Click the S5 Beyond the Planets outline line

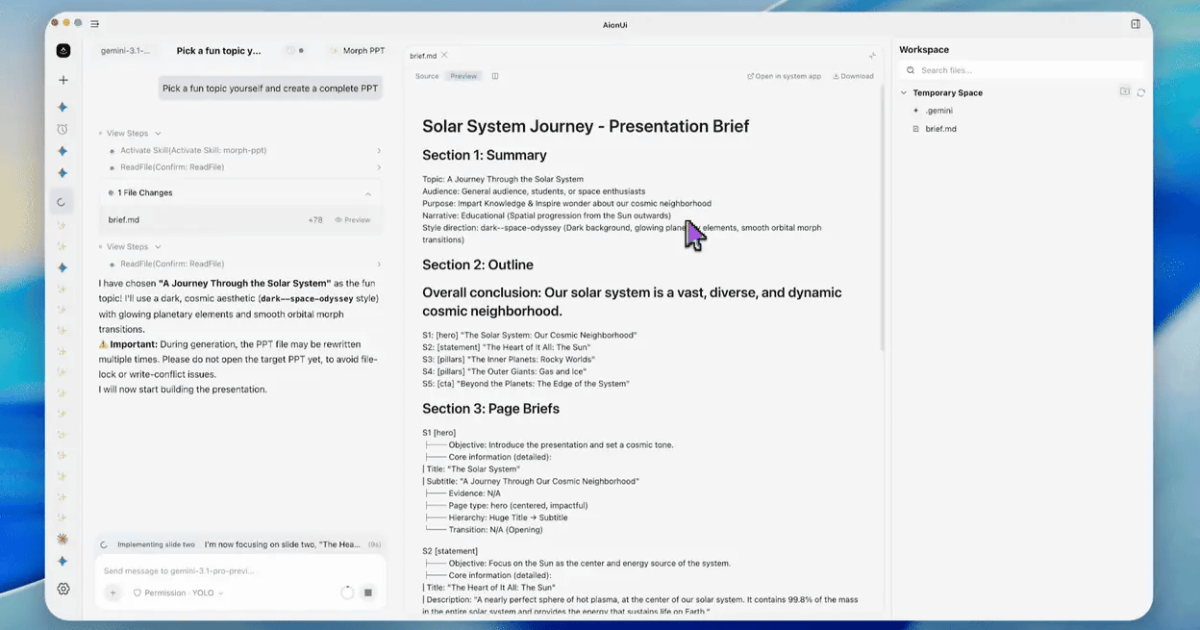(x=525, y=383)
